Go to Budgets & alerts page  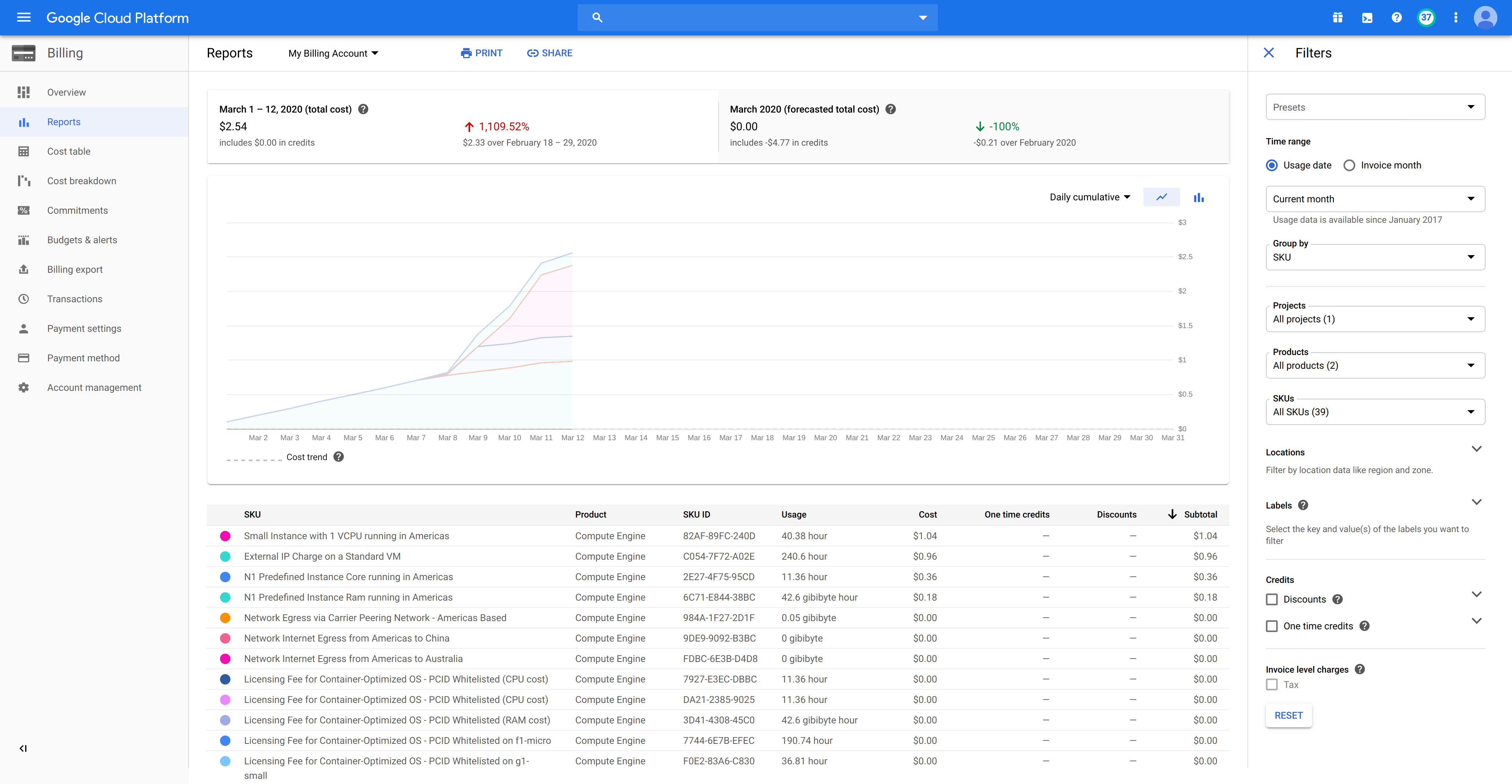click(82, 240)
